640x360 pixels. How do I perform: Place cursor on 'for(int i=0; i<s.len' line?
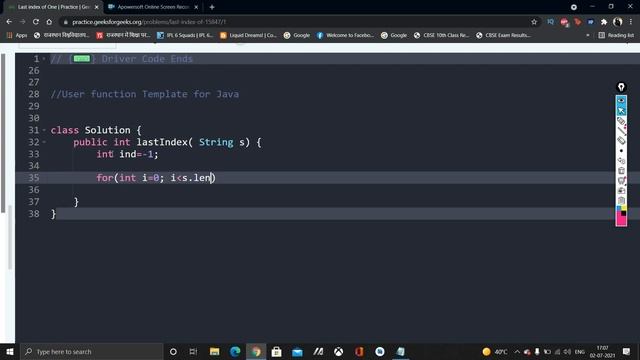[156, 178]
